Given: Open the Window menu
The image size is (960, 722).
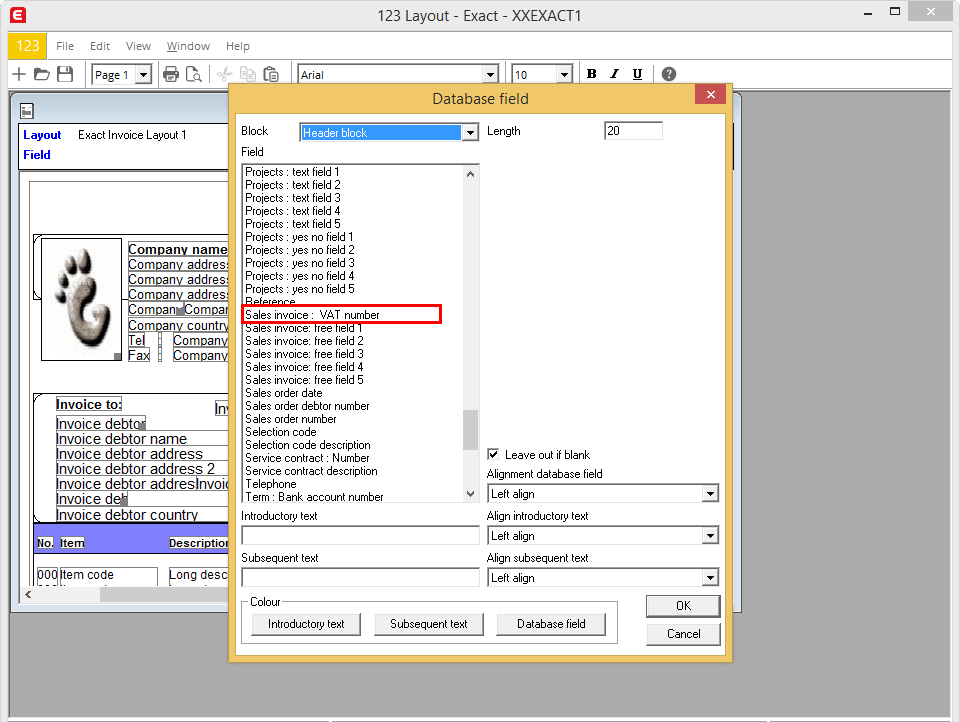Looking at the screenshot, I should pyautogui.click(x=189, y=46).
